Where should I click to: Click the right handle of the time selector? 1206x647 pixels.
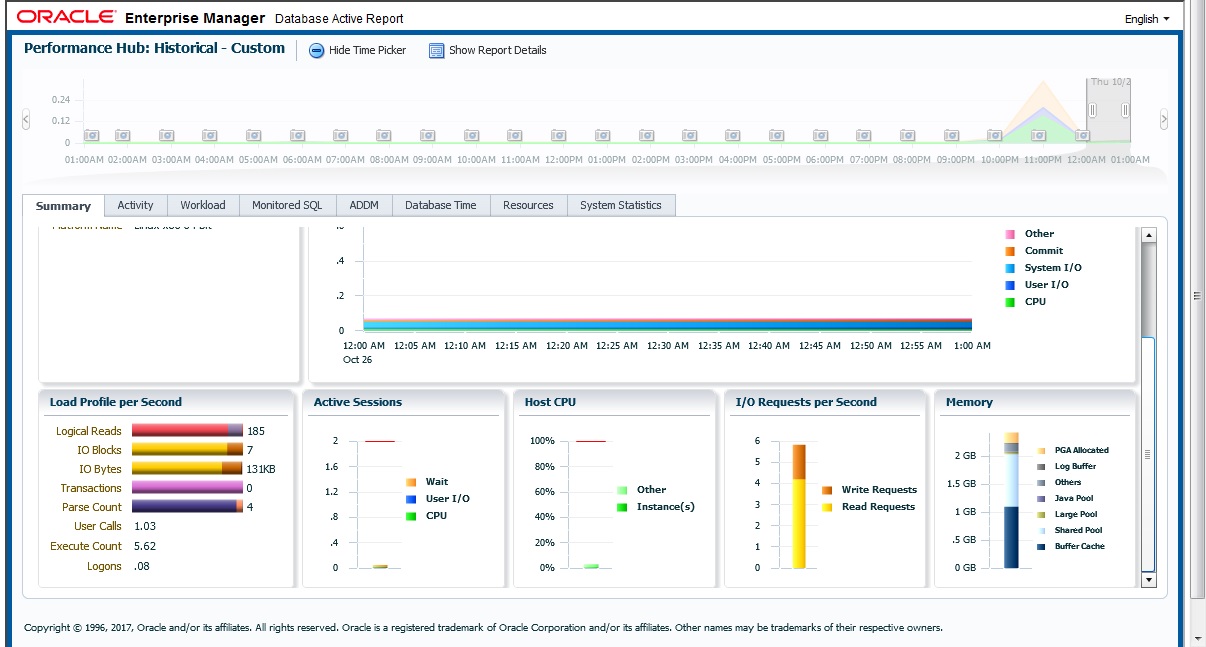(x=1125, y=110)
